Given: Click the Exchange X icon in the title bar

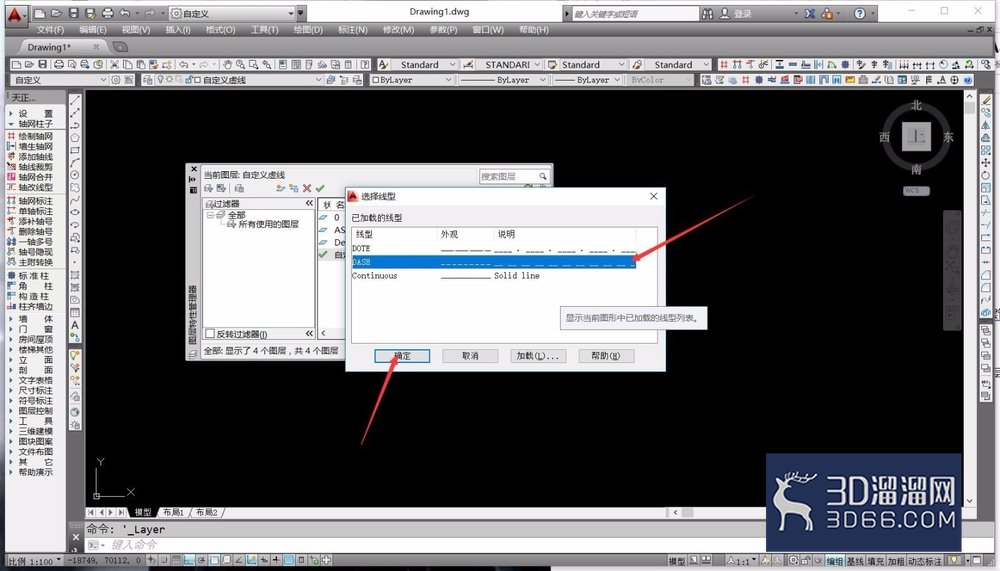Looking at the screenshot, I should [809, 13].
